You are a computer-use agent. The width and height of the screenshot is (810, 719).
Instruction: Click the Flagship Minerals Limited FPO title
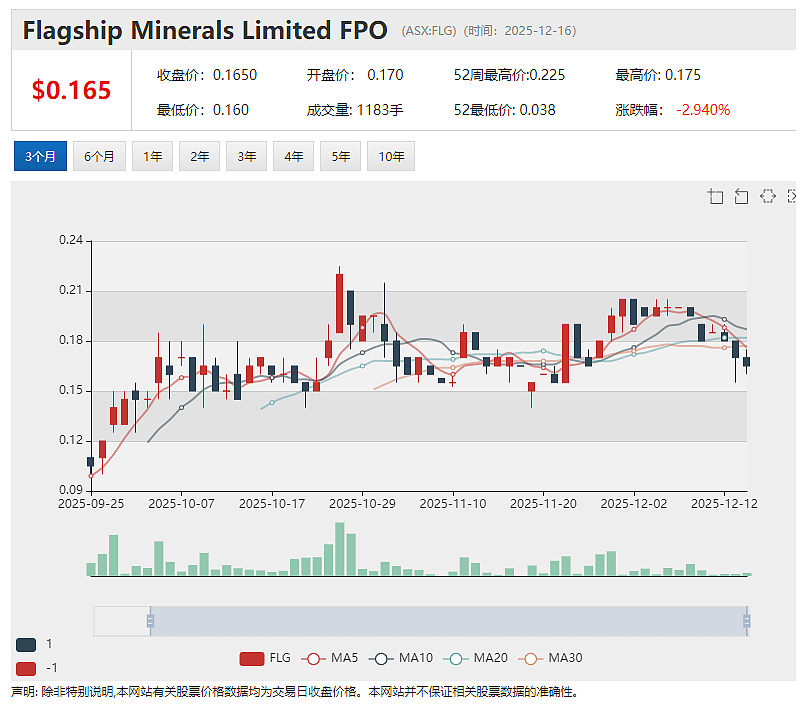pyautogui.click(x=205, y=30)
